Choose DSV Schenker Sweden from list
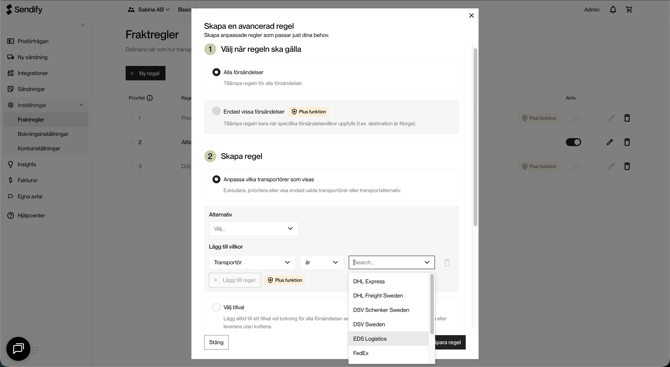 pyautogui.click(x=389, y=310)
